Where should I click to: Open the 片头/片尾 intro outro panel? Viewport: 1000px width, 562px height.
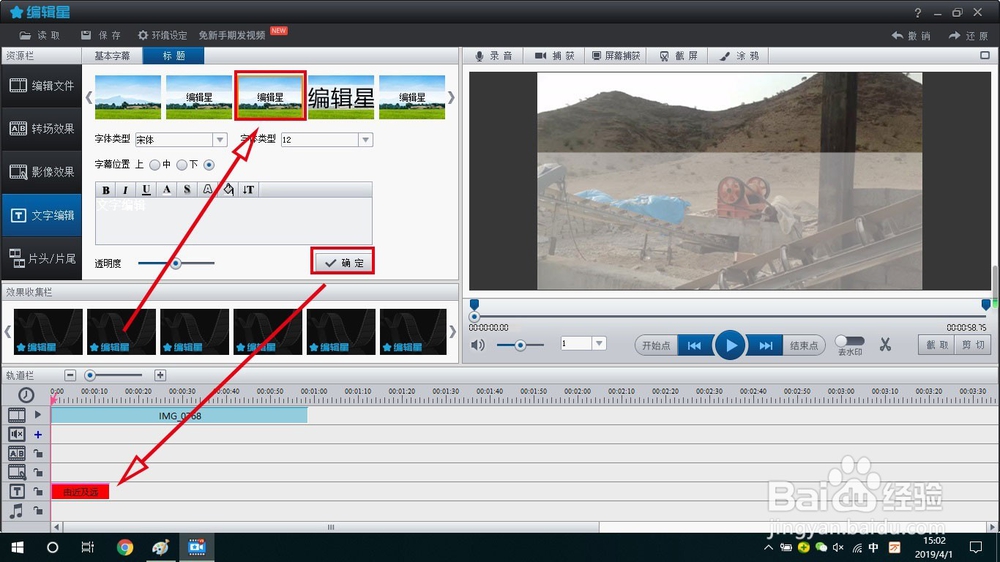(41, 258)
